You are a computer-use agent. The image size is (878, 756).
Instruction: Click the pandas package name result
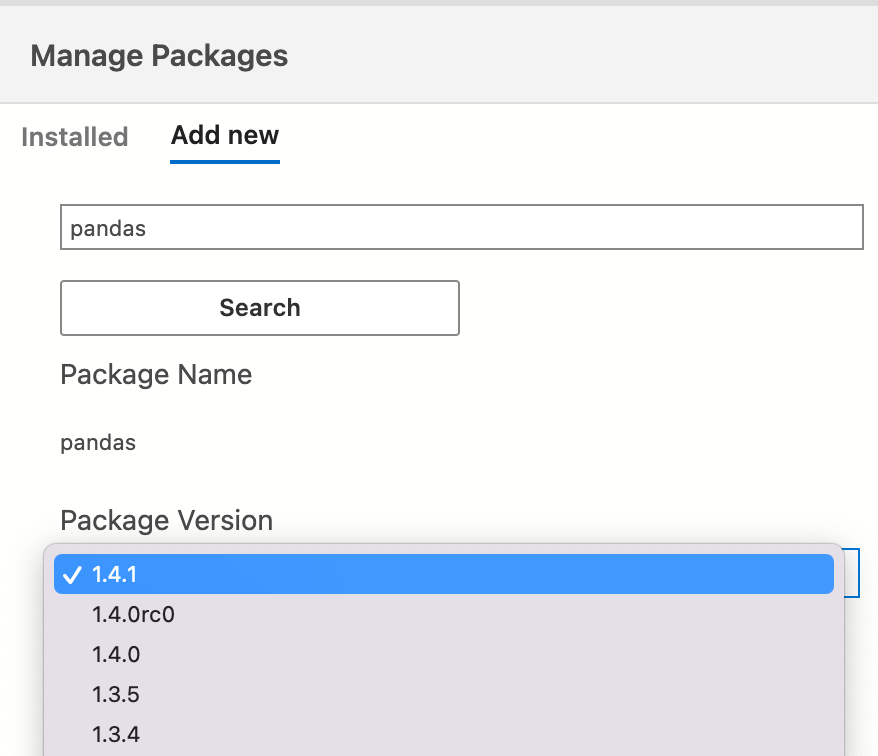tap(97, 442)
